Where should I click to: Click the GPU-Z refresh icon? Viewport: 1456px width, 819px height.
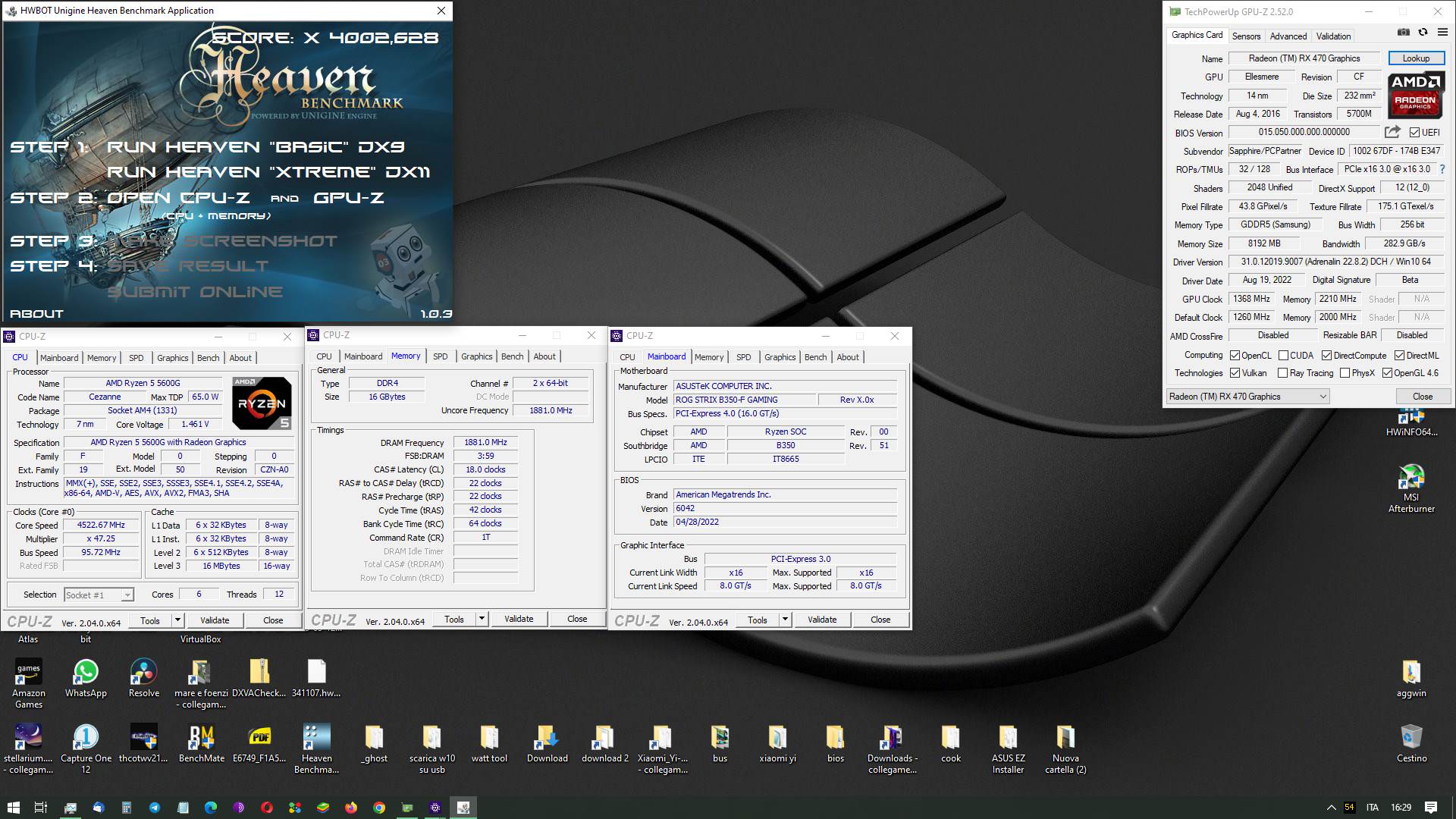[x=1423, y=33]
